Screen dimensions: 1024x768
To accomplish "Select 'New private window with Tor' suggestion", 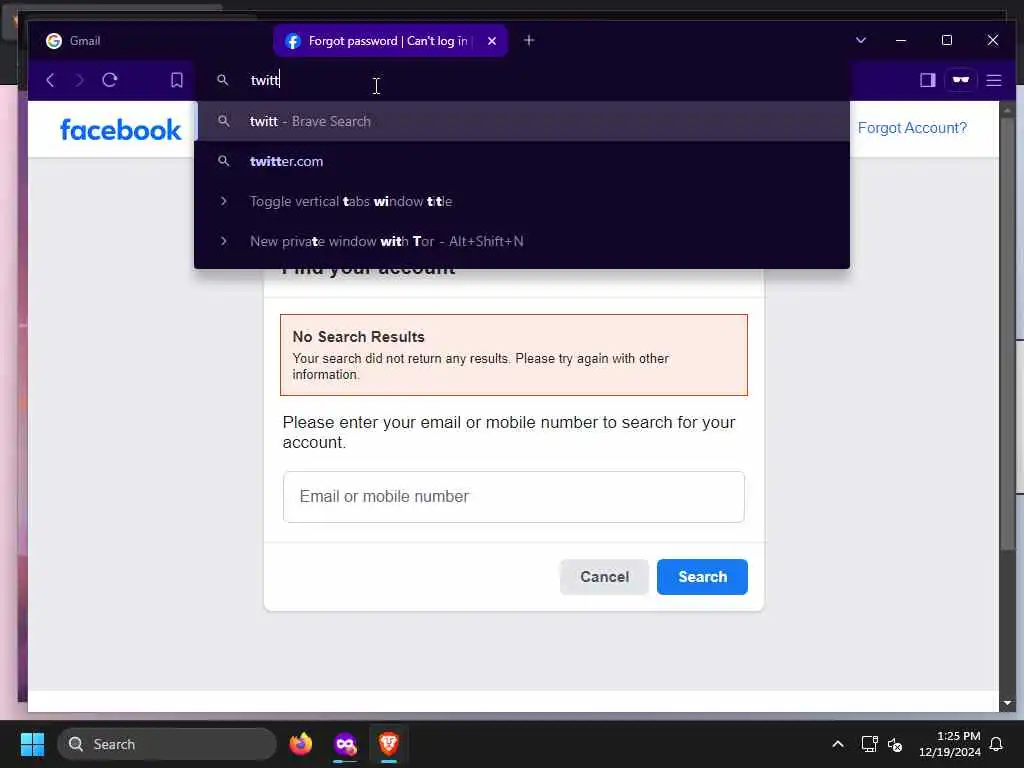I will (x=522, y=241).
